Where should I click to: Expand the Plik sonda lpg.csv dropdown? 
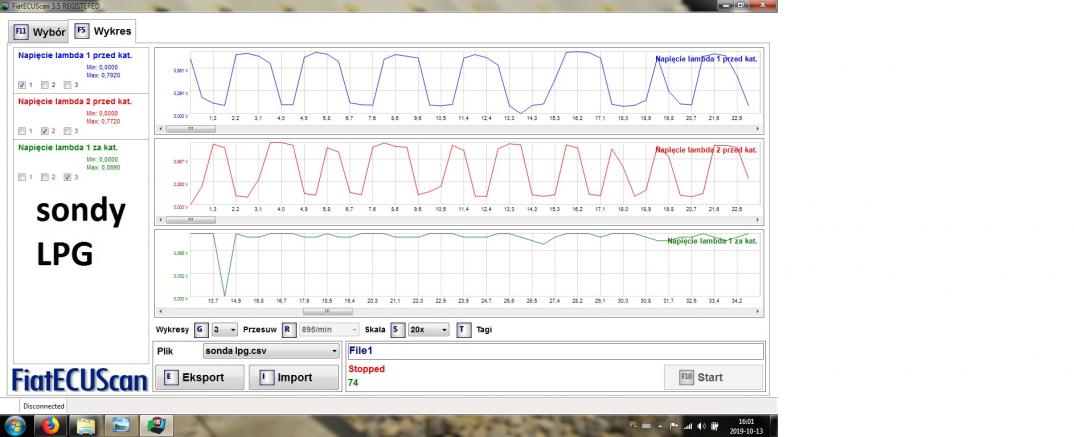[270, 352]
